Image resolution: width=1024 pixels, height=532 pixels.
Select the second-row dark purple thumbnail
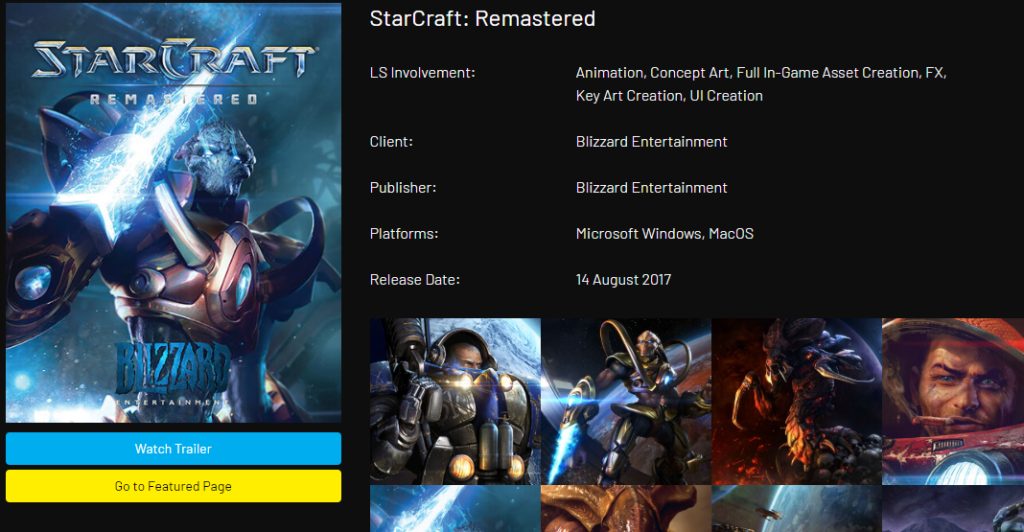(x=953, y=509)
